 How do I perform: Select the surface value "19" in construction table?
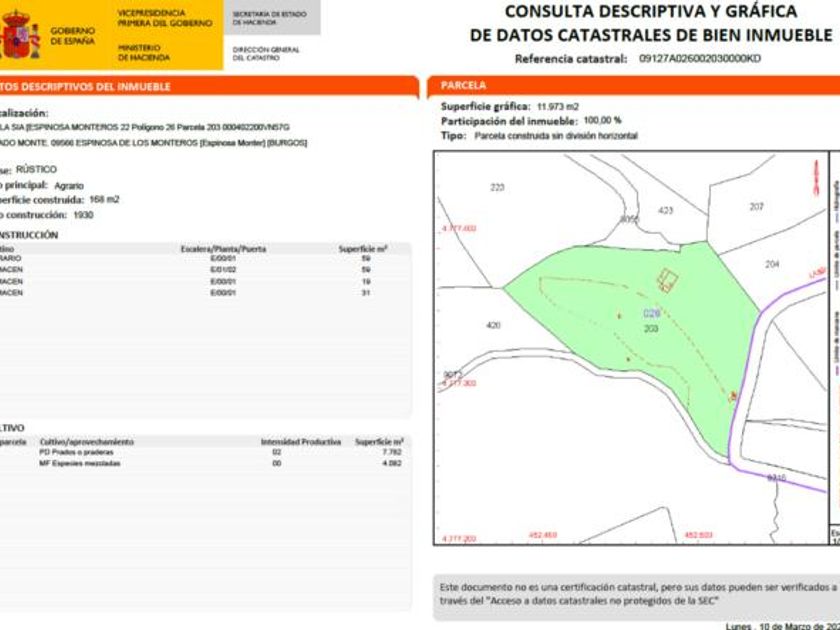click(x=366, y=281)
